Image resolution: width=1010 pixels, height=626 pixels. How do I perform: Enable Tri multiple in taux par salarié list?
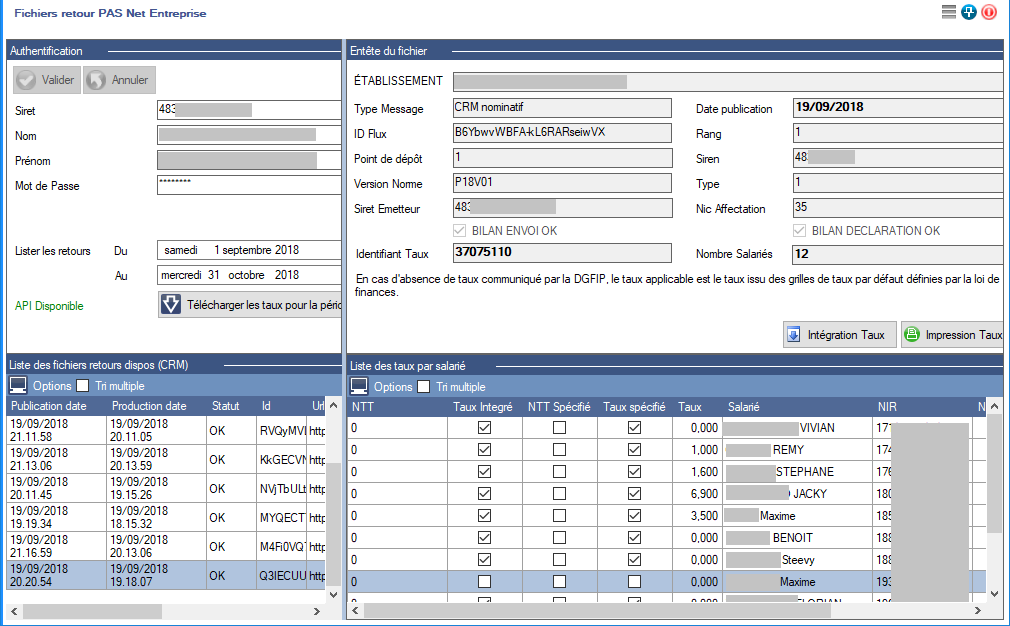(x=425, y=387)
